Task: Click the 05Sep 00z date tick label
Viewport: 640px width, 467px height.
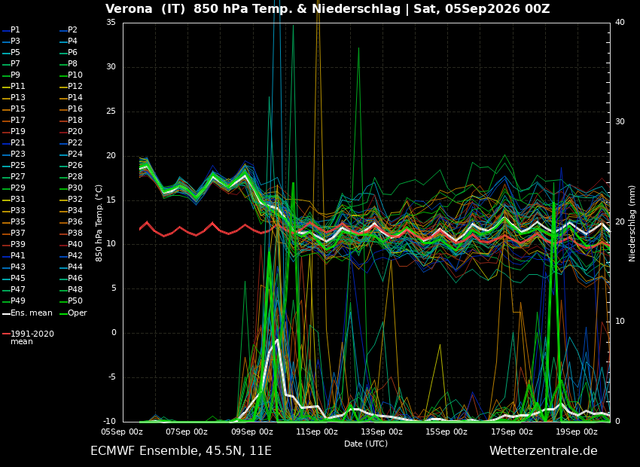Action: coord(122,432)
